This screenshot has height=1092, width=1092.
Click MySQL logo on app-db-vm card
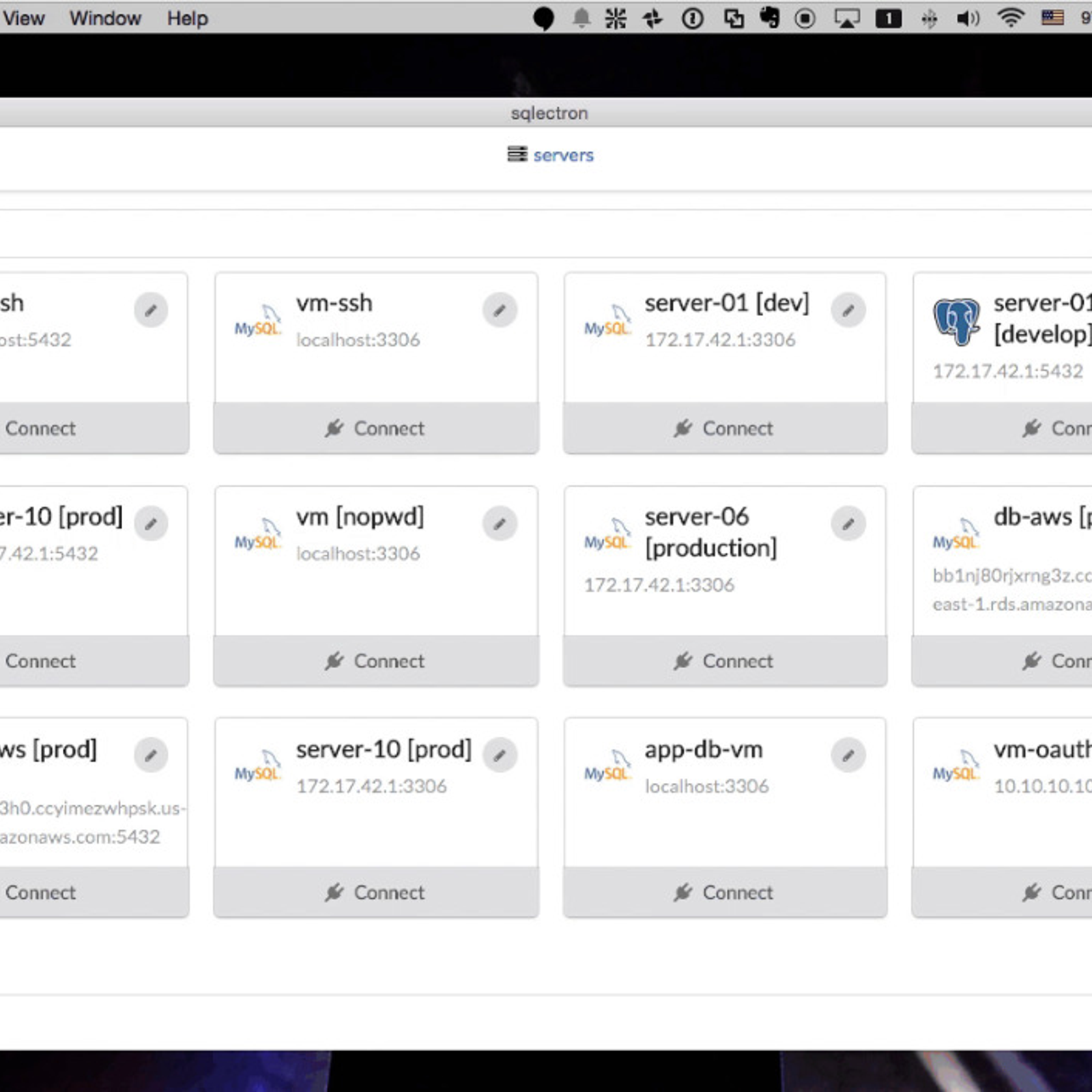coord(607,766)
